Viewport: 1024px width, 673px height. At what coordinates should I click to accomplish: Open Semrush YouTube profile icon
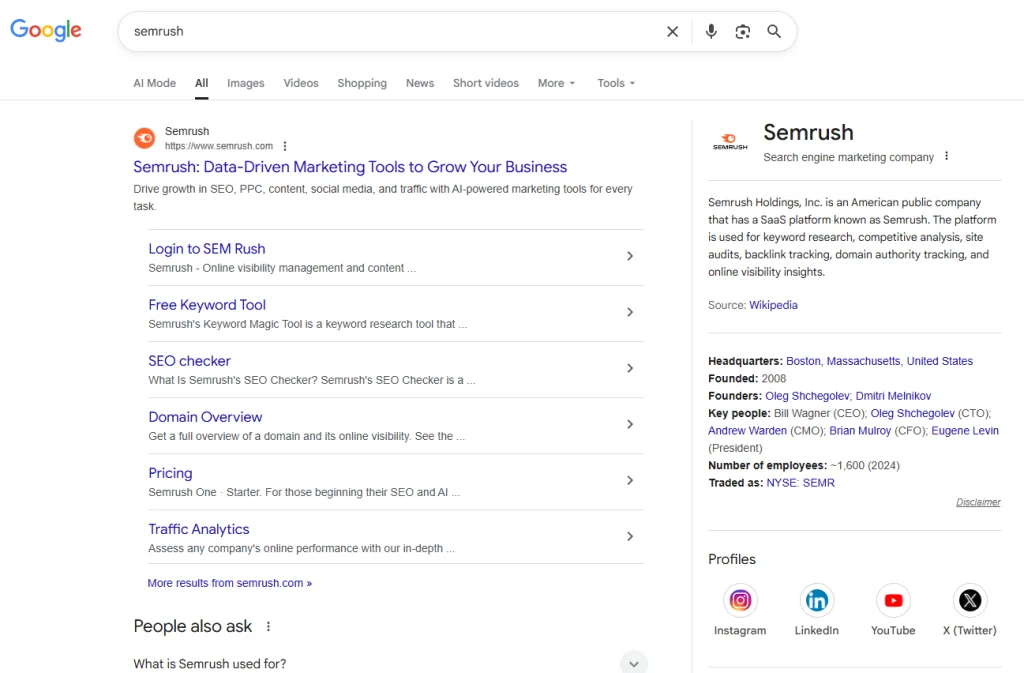coord(893,601)
